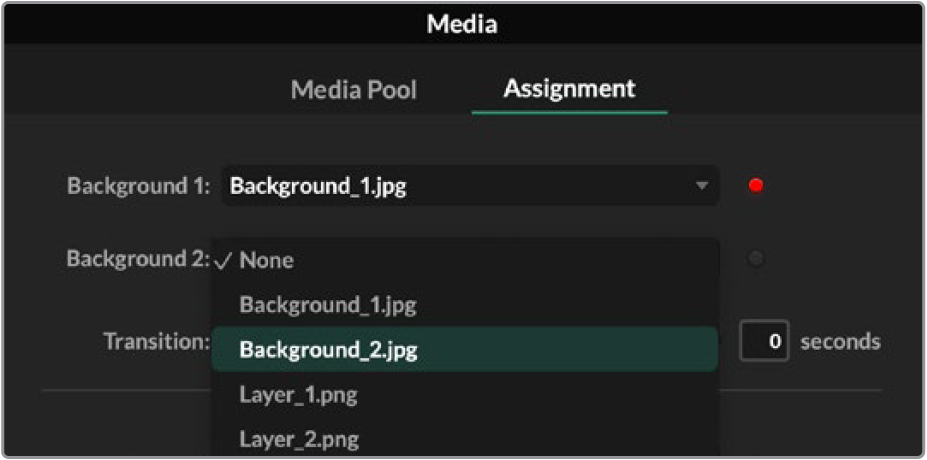Click the gray indicator beside Background 2
Viewport: 927px width, 460px height.
coord(756,260)
